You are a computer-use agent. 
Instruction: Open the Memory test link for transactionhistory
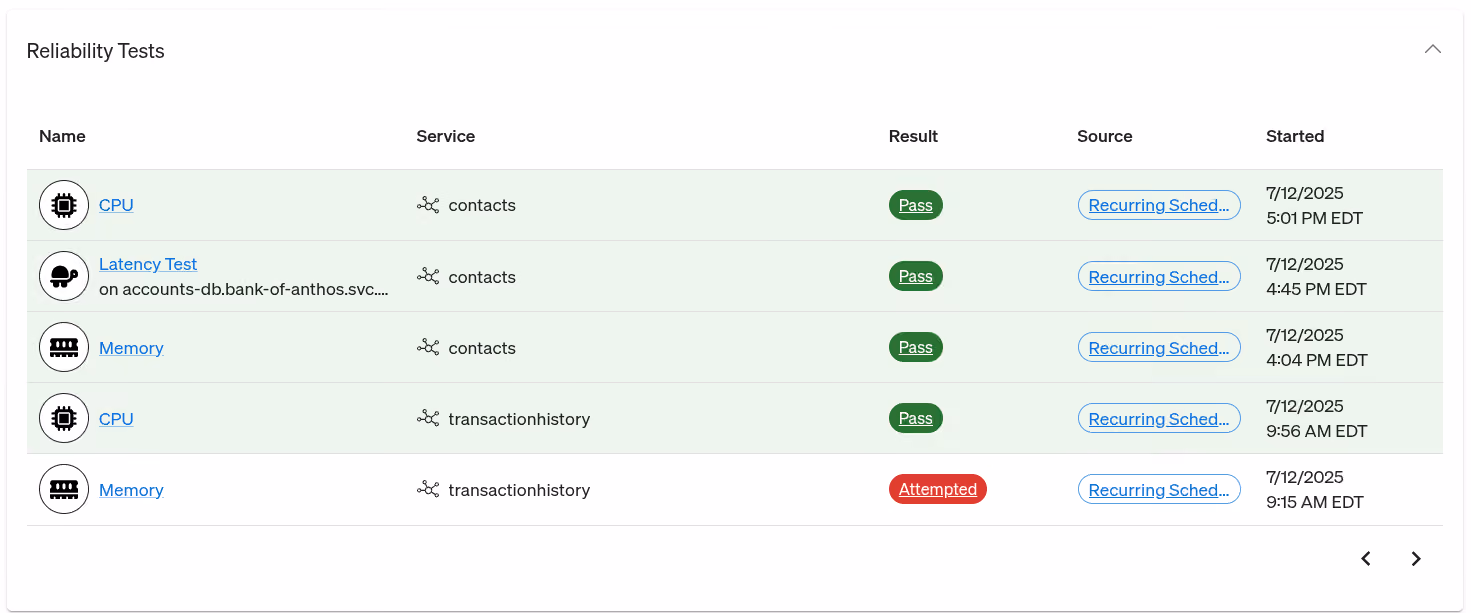point(131,490)
